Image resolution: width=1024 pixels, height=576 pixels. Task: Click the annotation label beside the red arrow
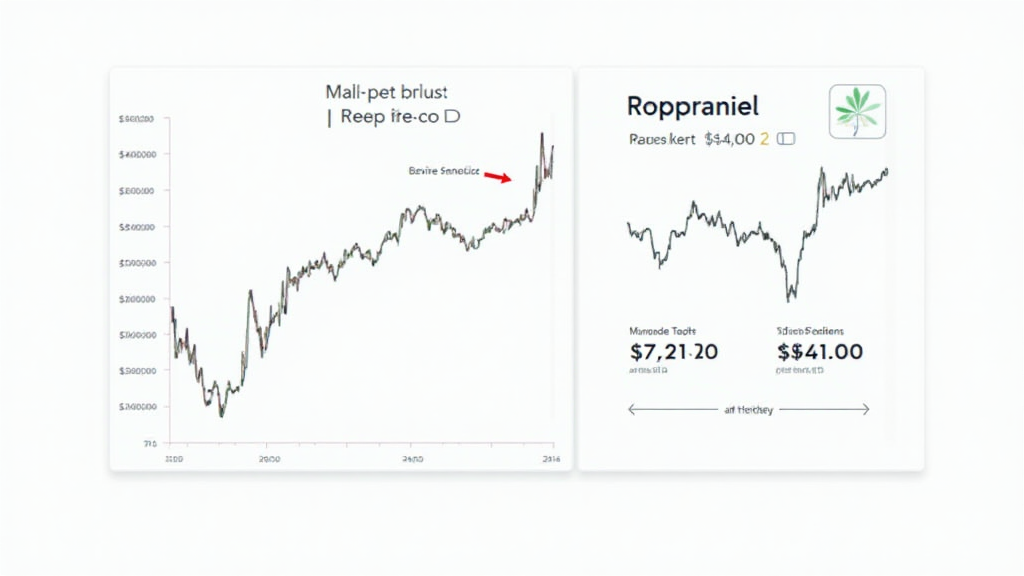(x=444, y=171)
